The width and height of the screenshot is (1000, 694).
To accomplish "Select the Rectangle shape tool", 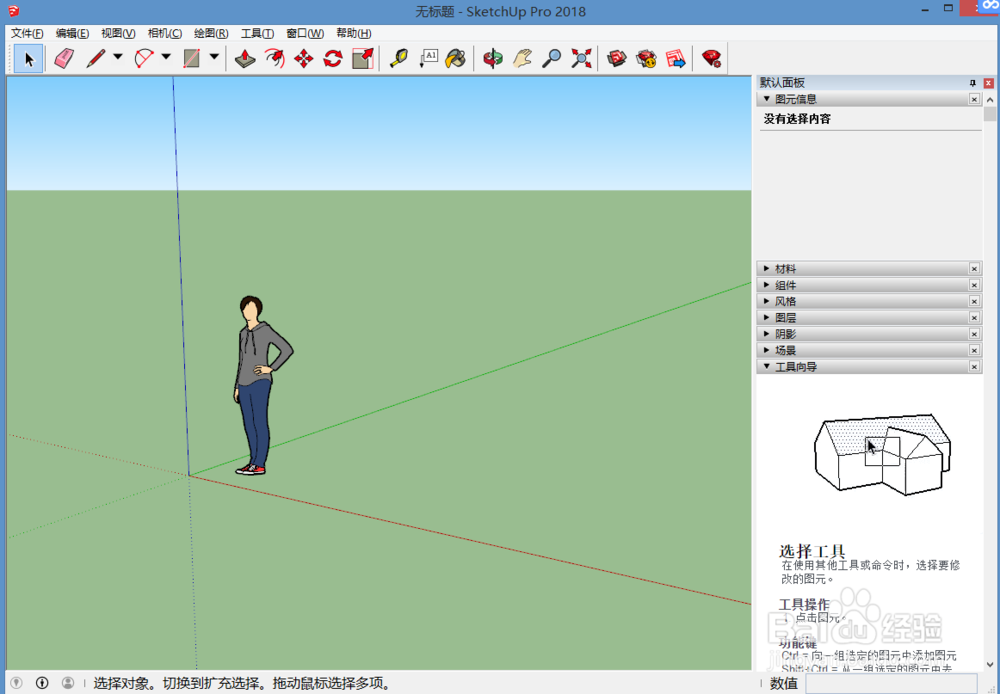I will 192,59.
